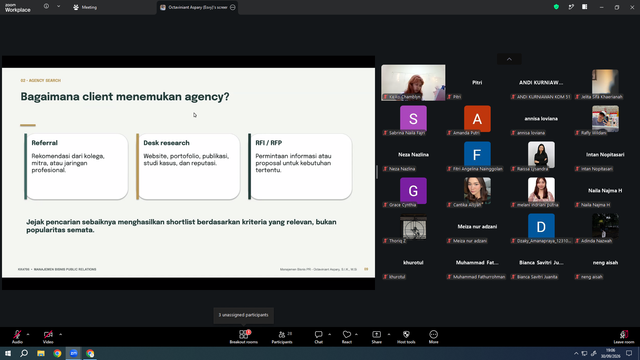
Task: Open the Windows Start menu
Action: pos(8,353)
